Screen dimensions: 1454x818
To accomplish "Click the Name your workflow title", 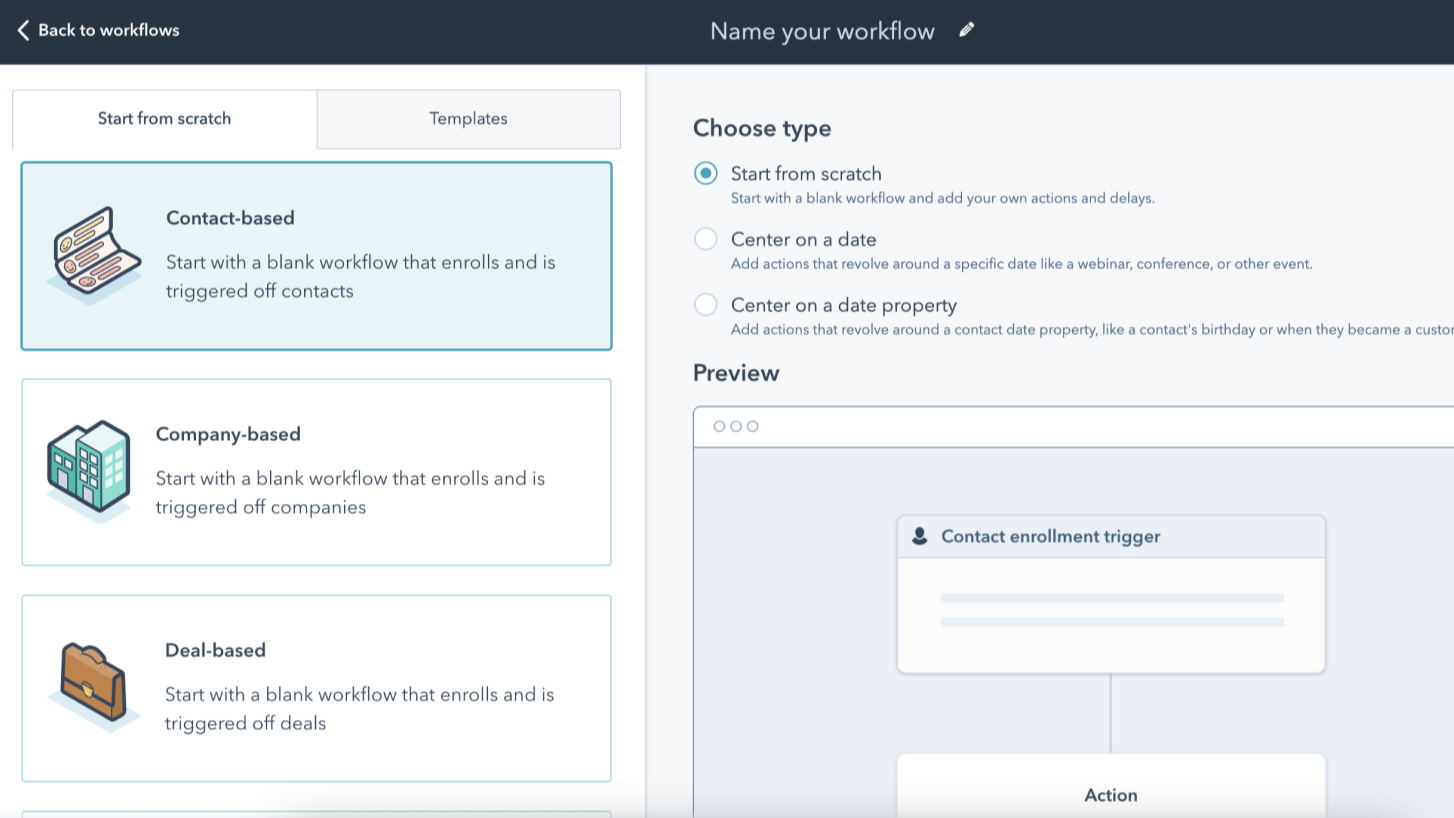I will pyautogui.click(x=822, y=31).
